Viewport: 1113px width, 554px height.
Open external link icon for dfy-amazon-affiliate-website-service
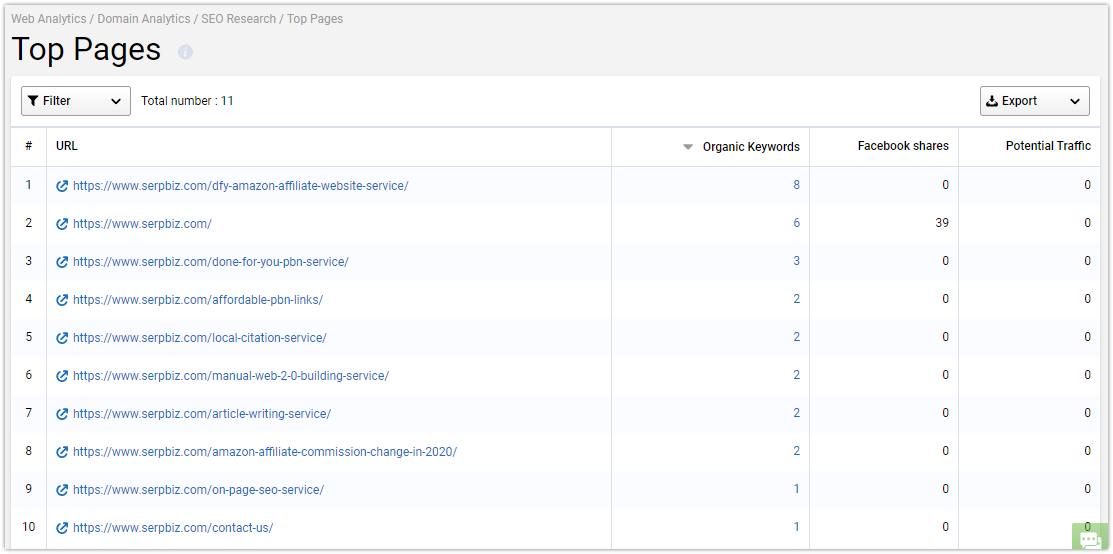62,186
